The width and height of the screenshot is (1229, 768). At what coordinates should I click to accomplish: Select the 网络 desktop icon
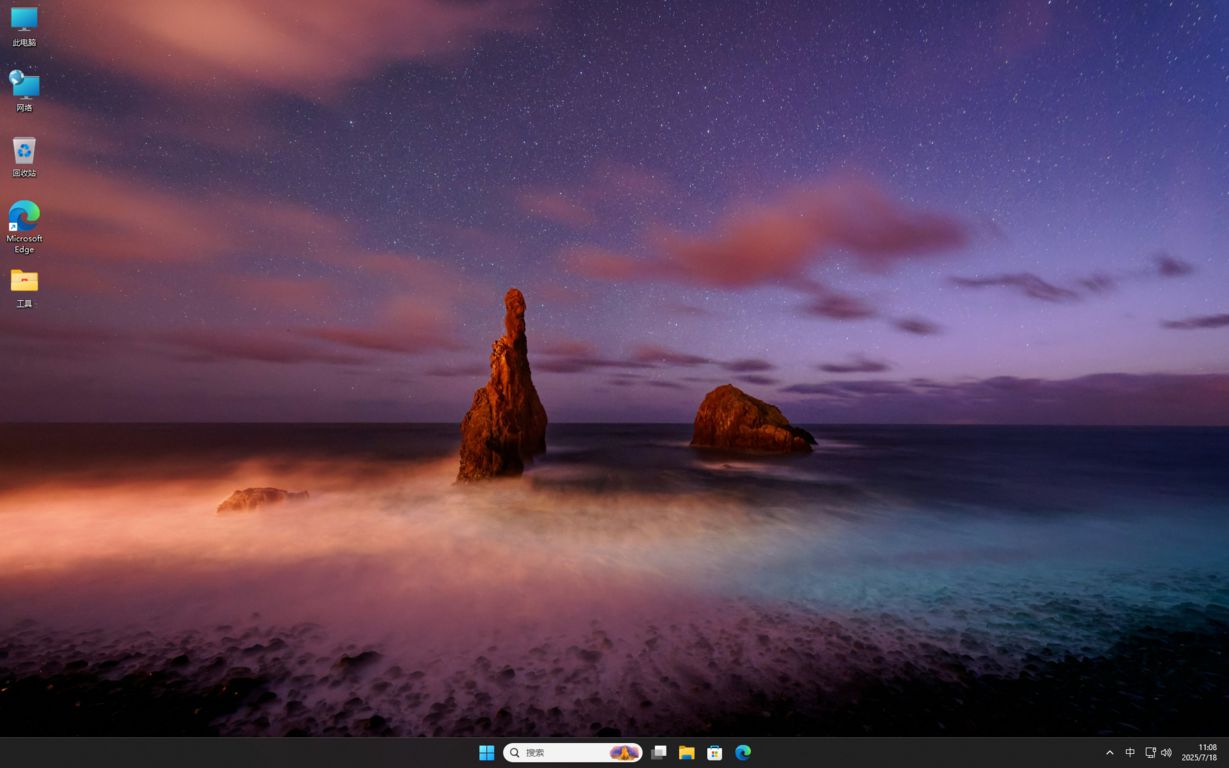24,89
